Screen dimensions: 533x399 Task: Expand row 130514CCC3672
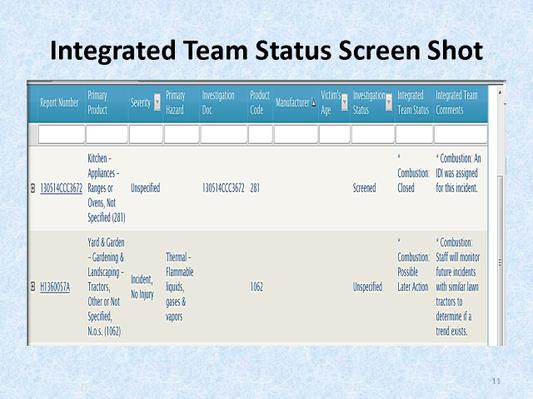point(33,188)
